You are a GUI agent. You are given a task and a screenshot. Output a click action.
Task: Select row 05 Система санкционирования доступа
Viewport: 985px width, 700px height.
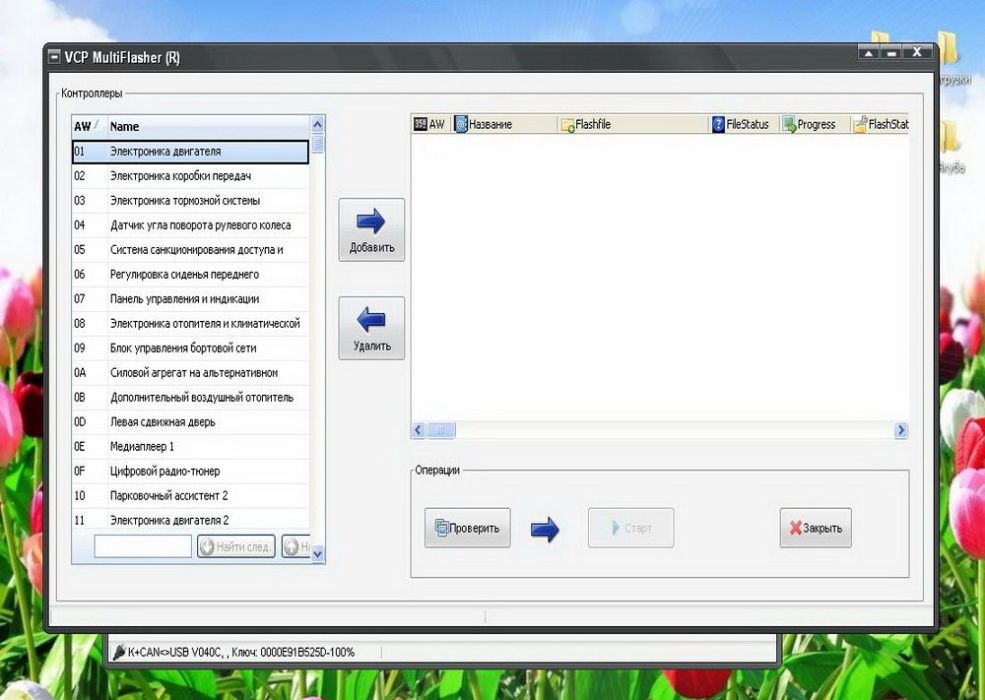click(190, 249)
